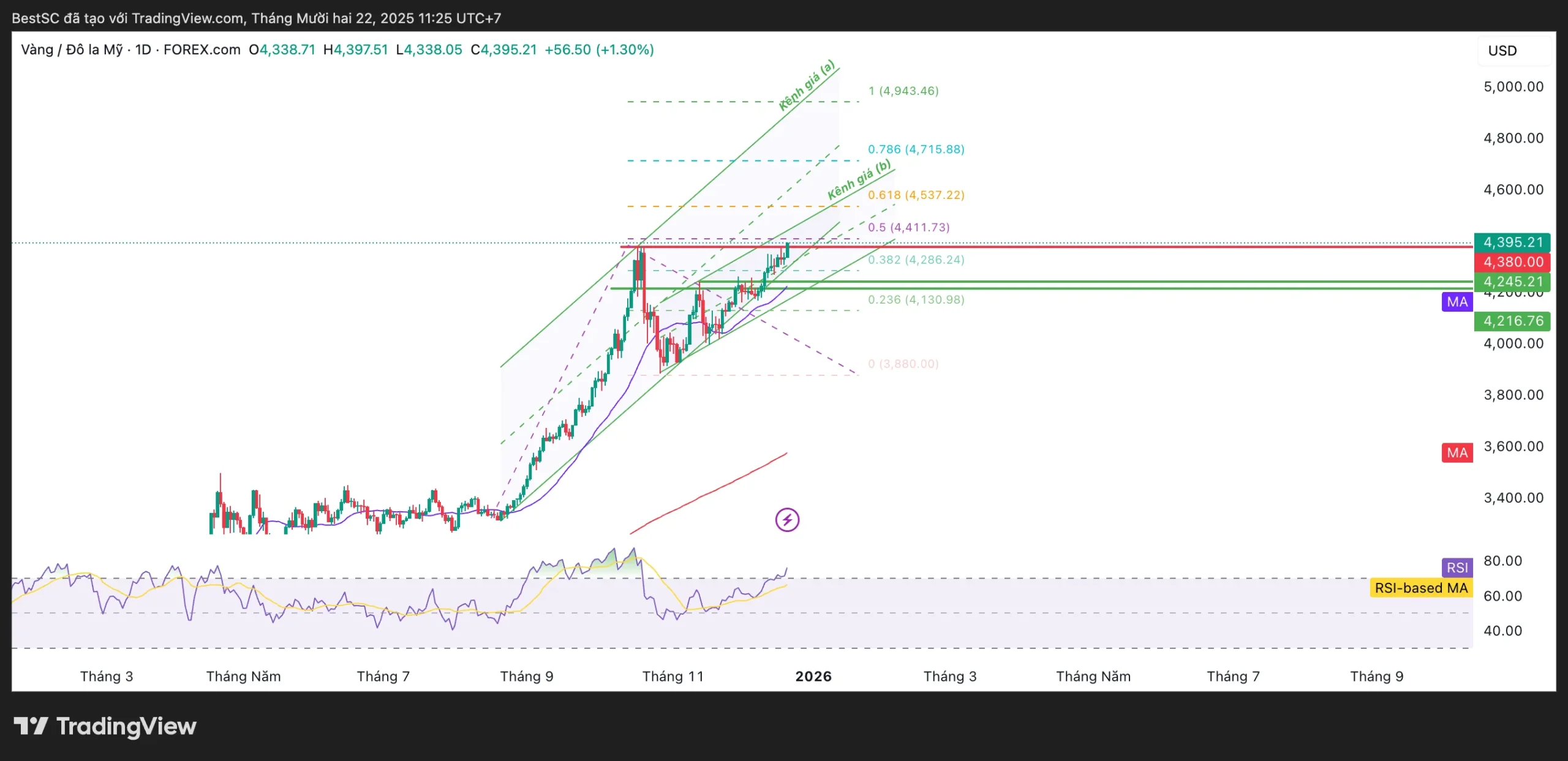Click the teal 4,395.21 current price tag
Image resolution: width=1568 pixels, height=761 pixels.
point(1512,242)
